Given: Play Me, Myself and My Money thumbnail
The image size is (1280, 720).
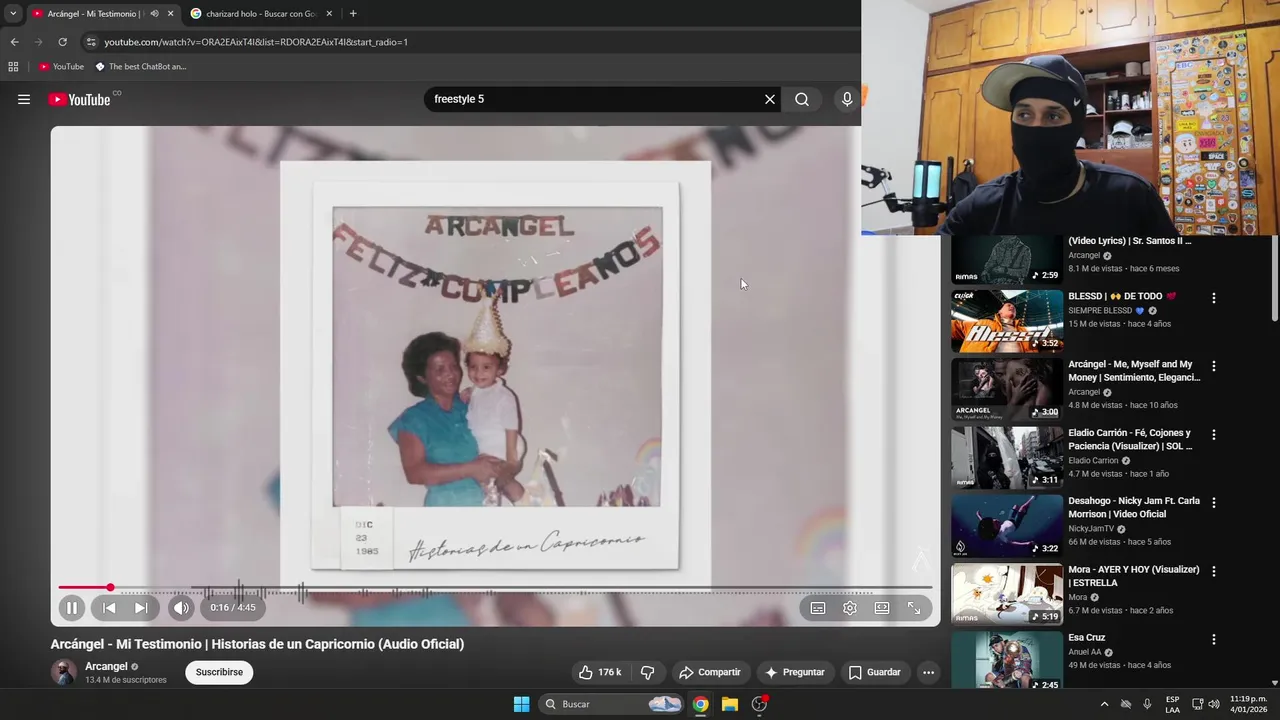Looking at the screenshot, I should (1007, 389).
